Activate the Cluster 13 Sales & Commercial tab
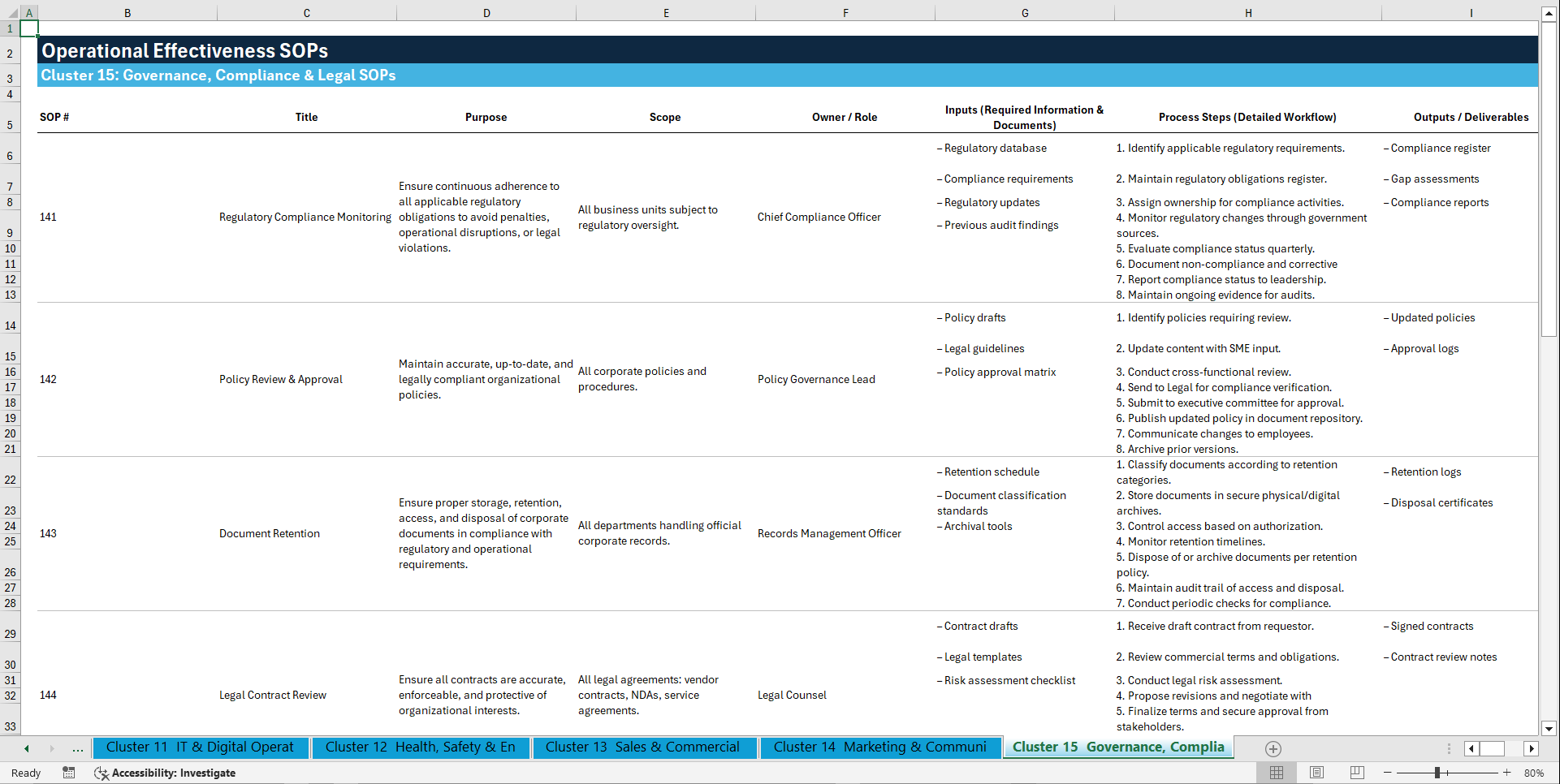 tap(644, 747)
